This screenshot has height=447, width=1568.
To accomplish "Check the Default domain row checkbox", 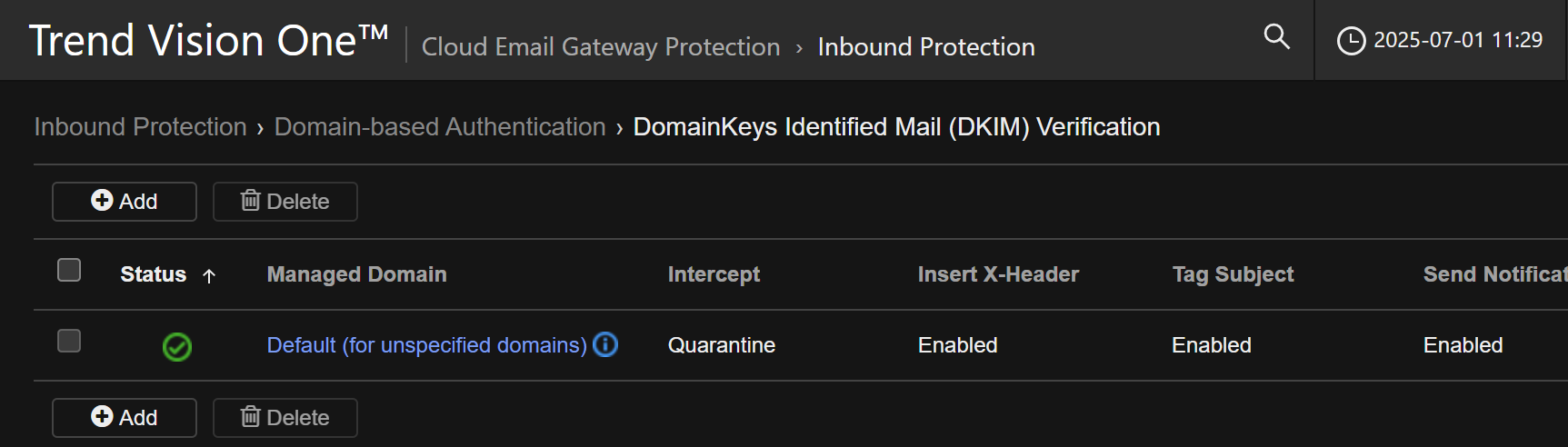I will [x=69, y=341].
